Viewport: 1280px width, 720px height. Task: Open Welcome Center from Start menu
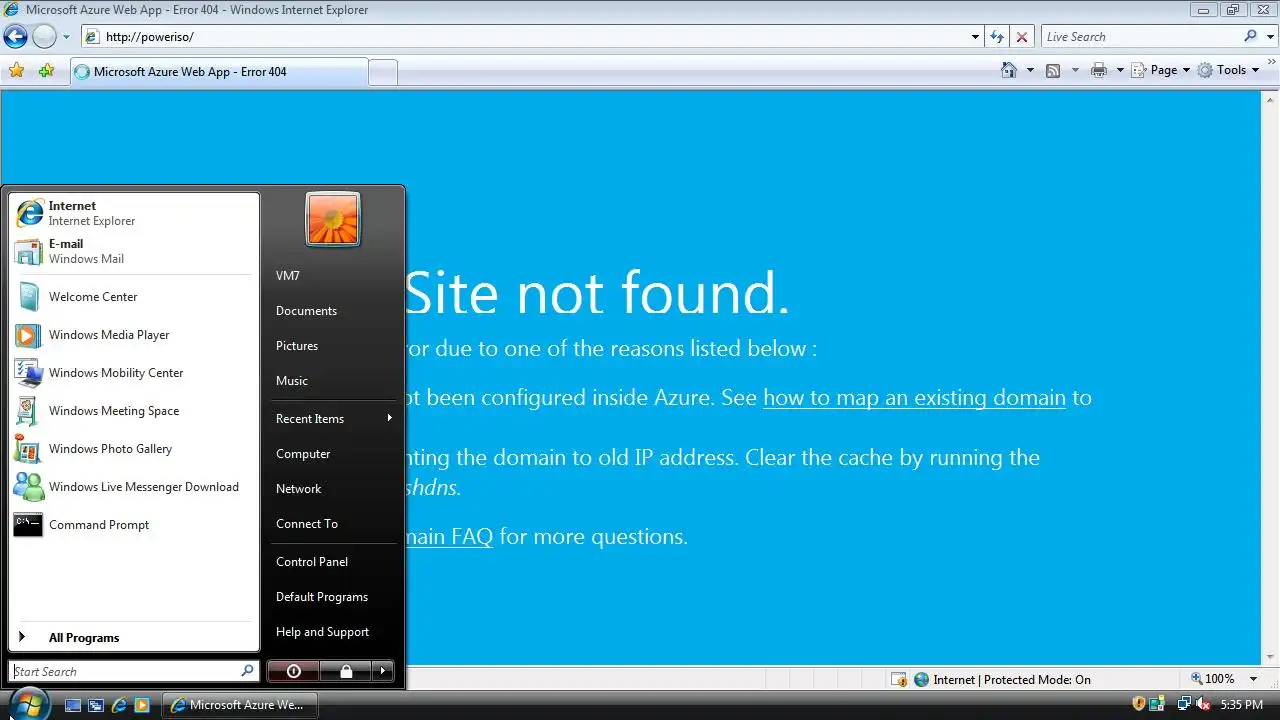[134, 297]
